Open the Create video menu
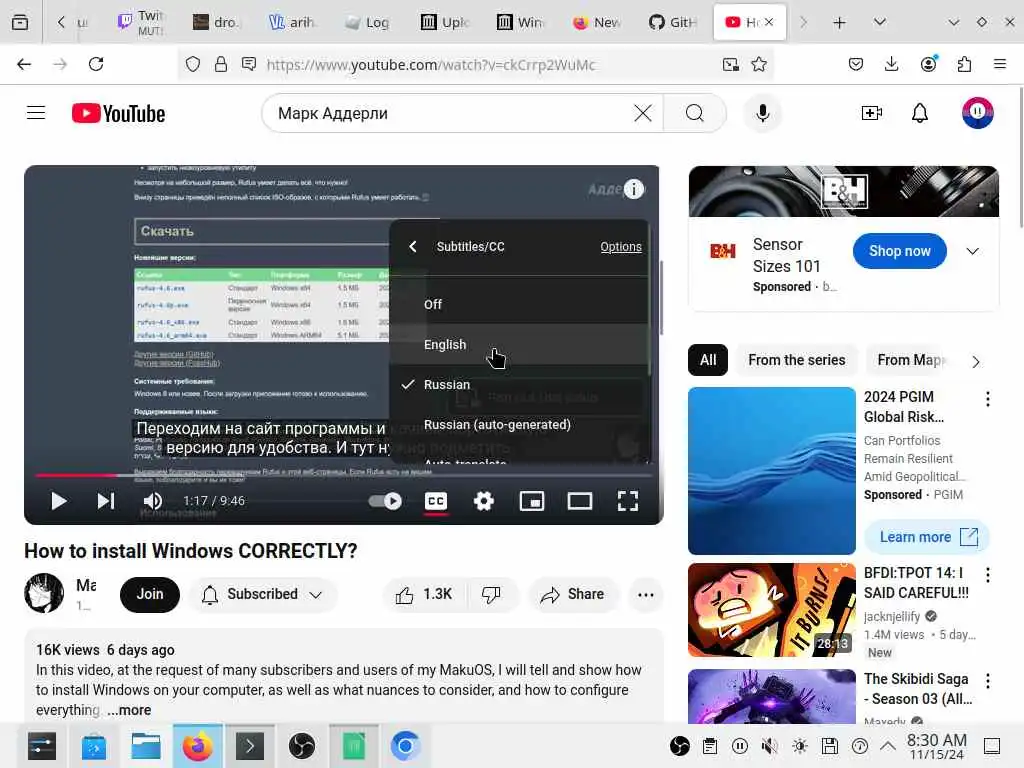This screenshot has height=768, width=1024. tap(872, 113)
